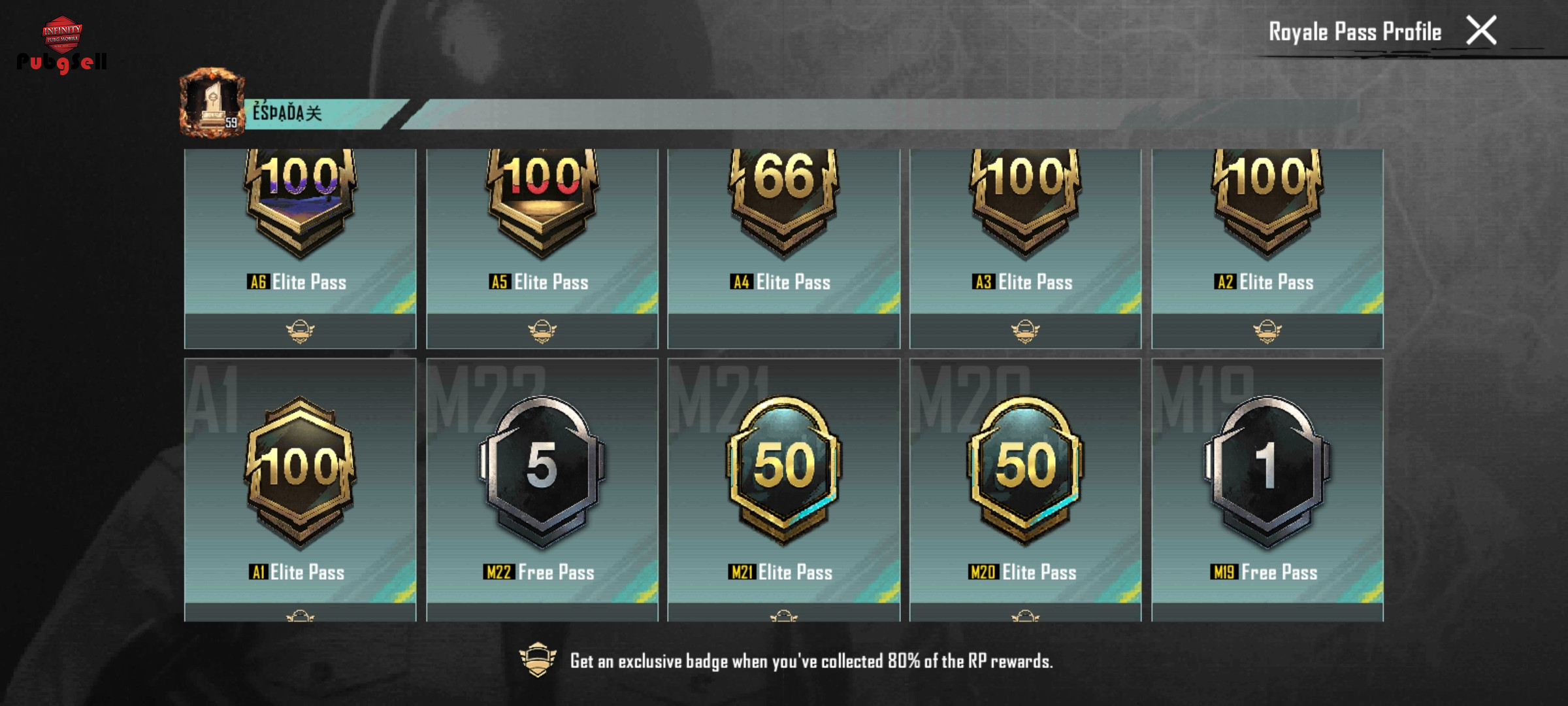Open the A6 Elite Pass badge
Screen dimensions: 1568x706
tap(300, 203)
